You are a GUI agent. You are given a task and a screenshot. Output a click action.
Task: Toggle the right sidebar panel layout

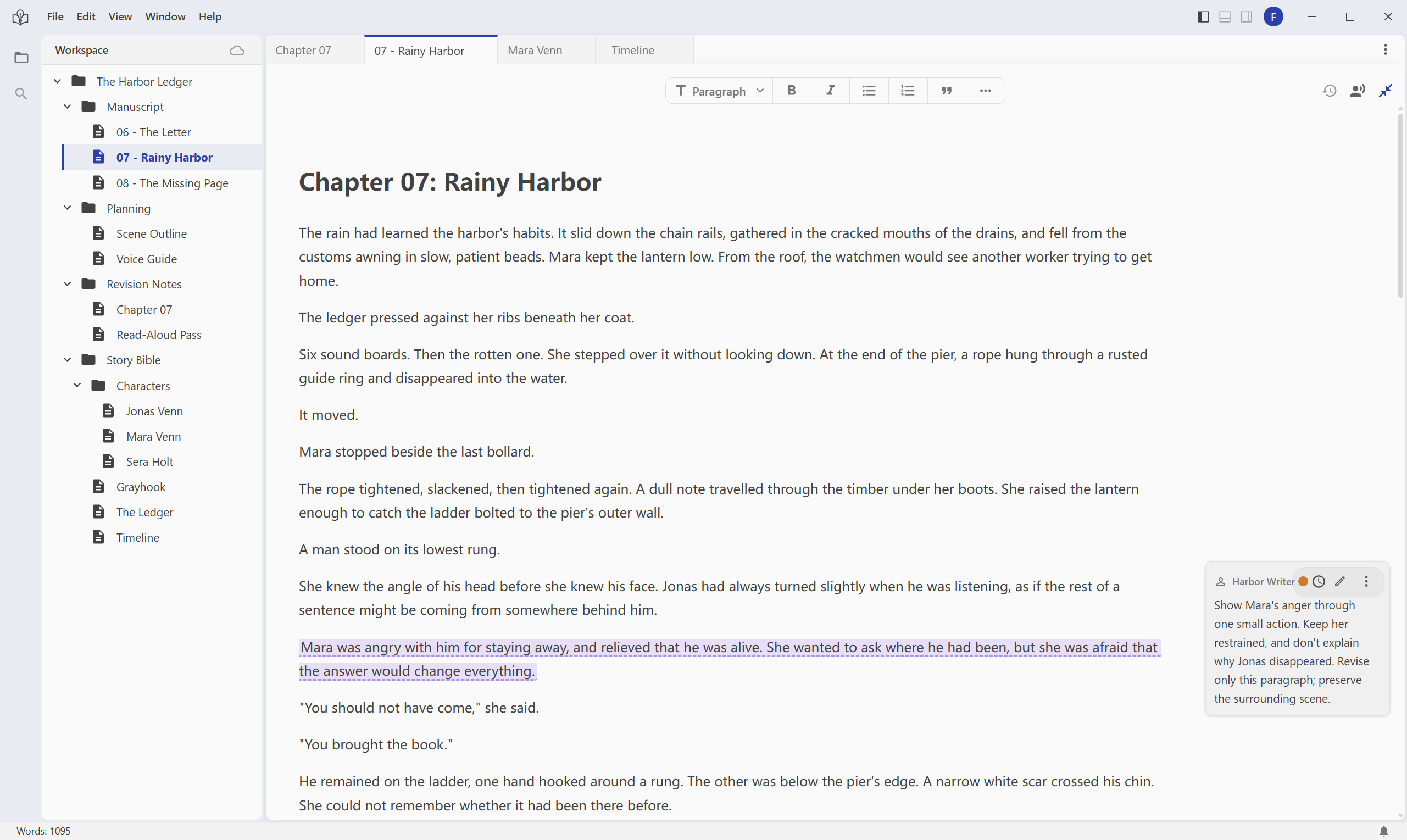point(1246,16)
